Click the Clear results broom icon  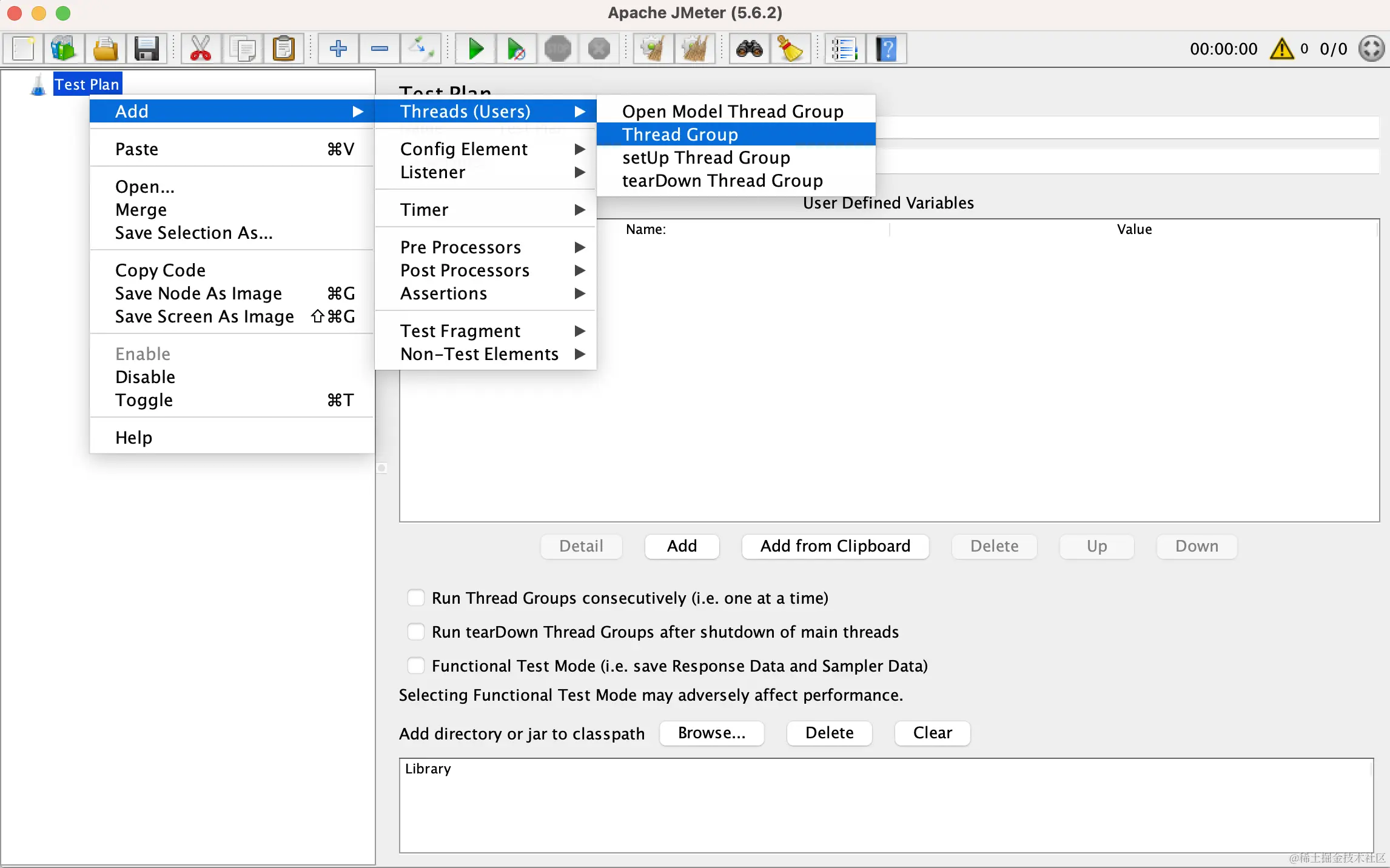653,48
